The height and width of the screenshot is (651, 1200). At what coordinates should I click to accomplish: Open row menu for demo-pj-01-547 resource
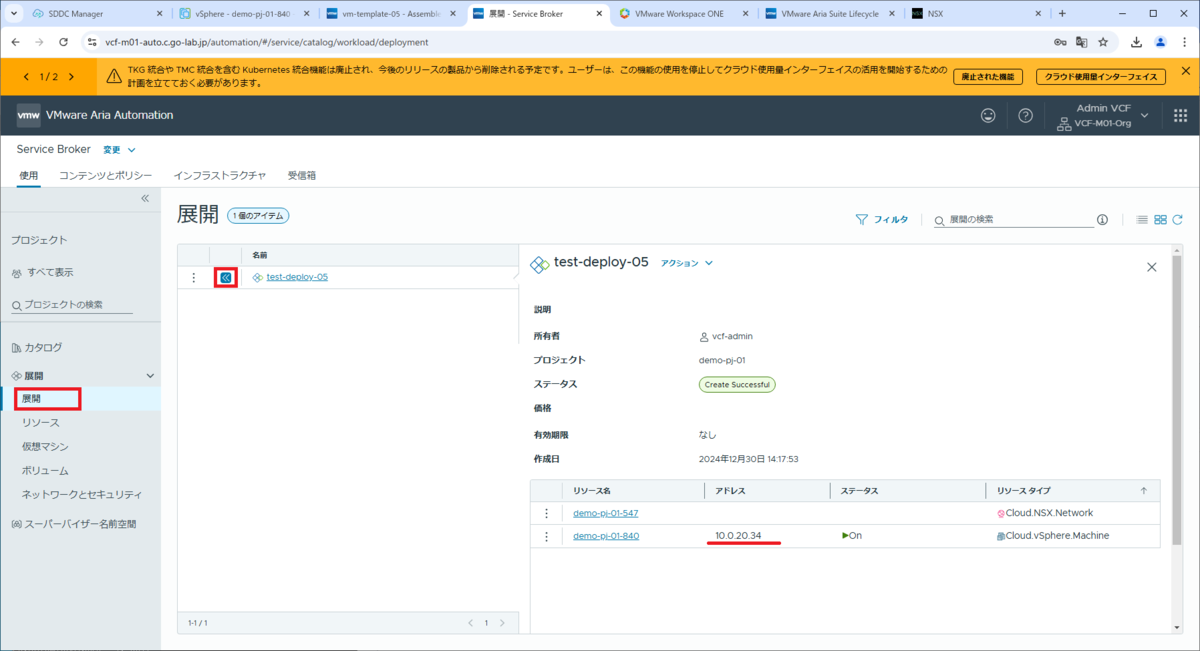coord(546,513)
